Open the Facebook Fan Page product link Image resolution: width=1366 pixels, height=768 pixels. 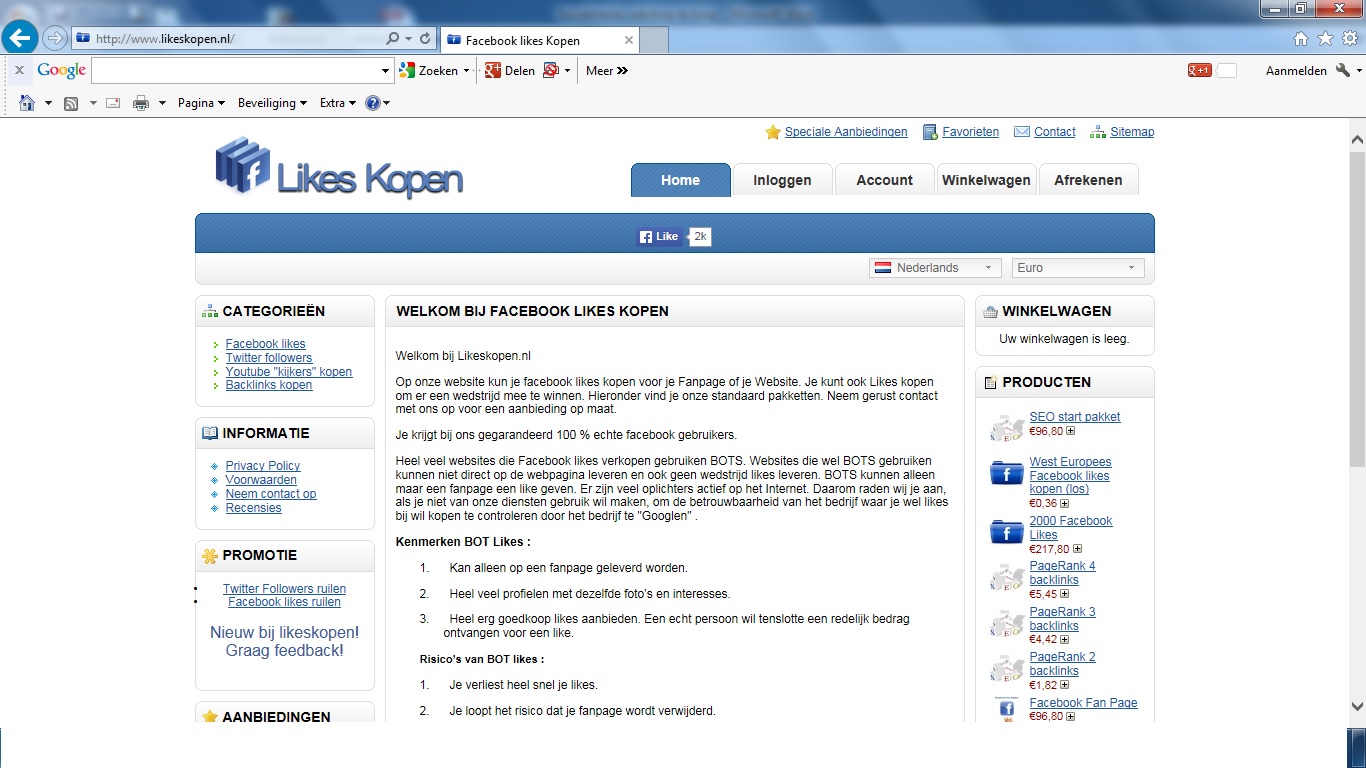1083,703
